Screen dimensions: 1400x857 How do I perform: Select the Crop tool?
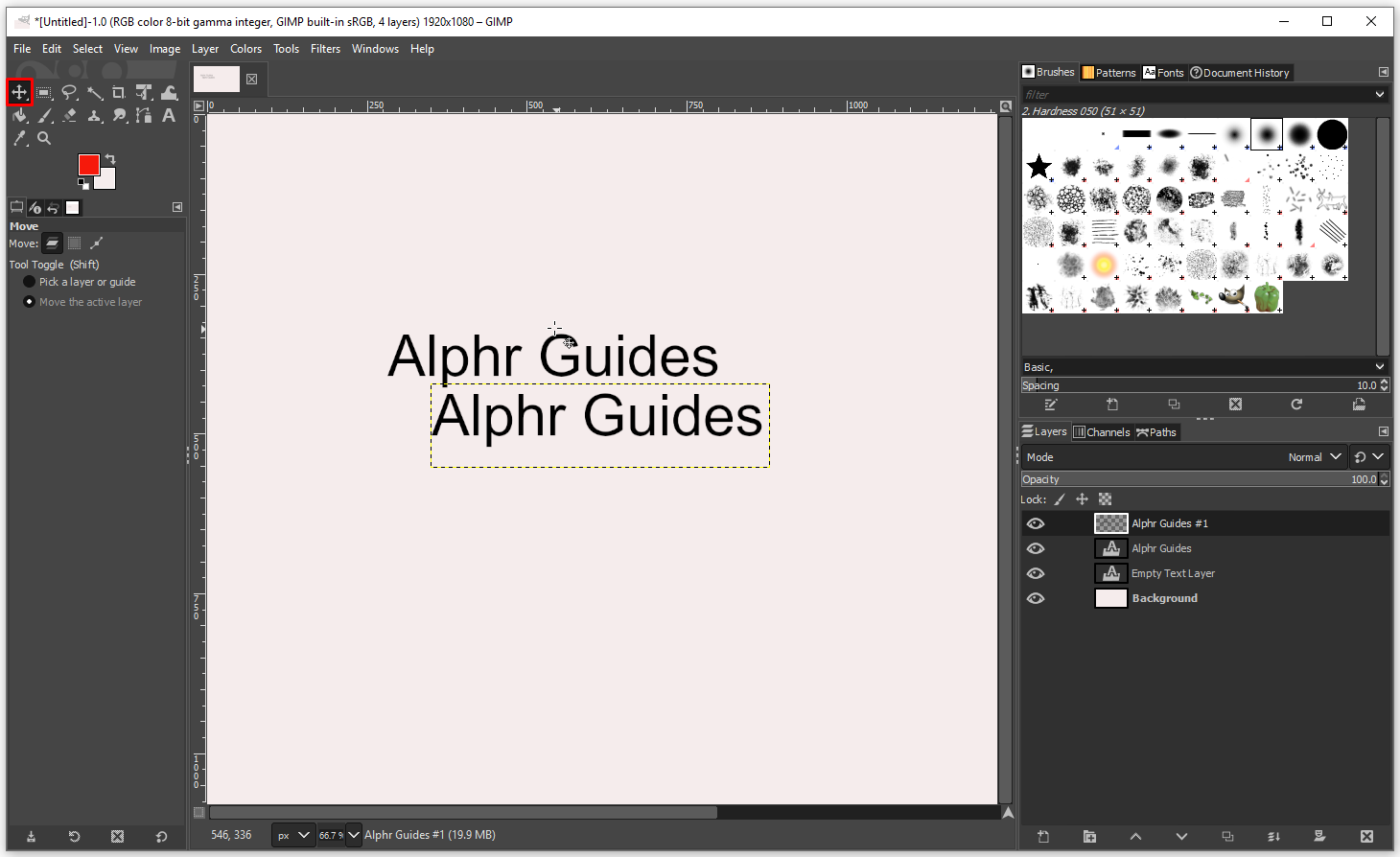pyautogui.click(x=119, y=93)
